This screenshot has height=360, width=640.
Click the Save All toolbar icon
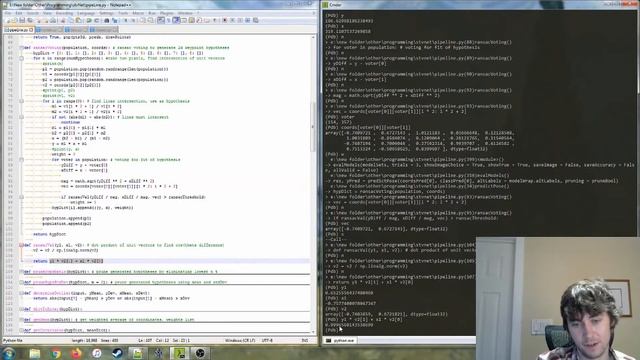click(x=30, y=20)
